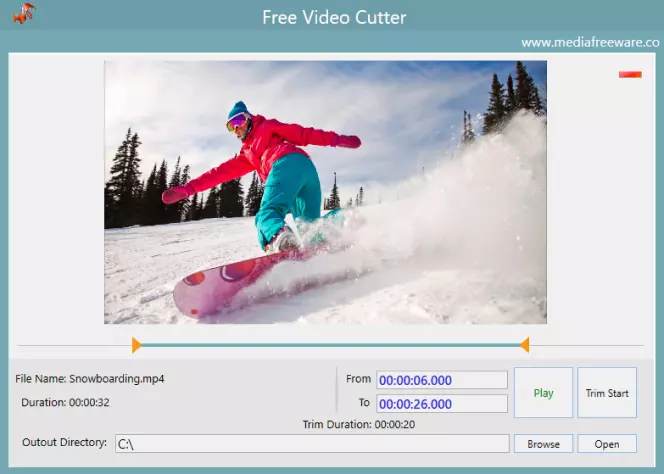Click the Trim Duration 00:00:20 label
664x474 pixels.
tap(359, 424)
